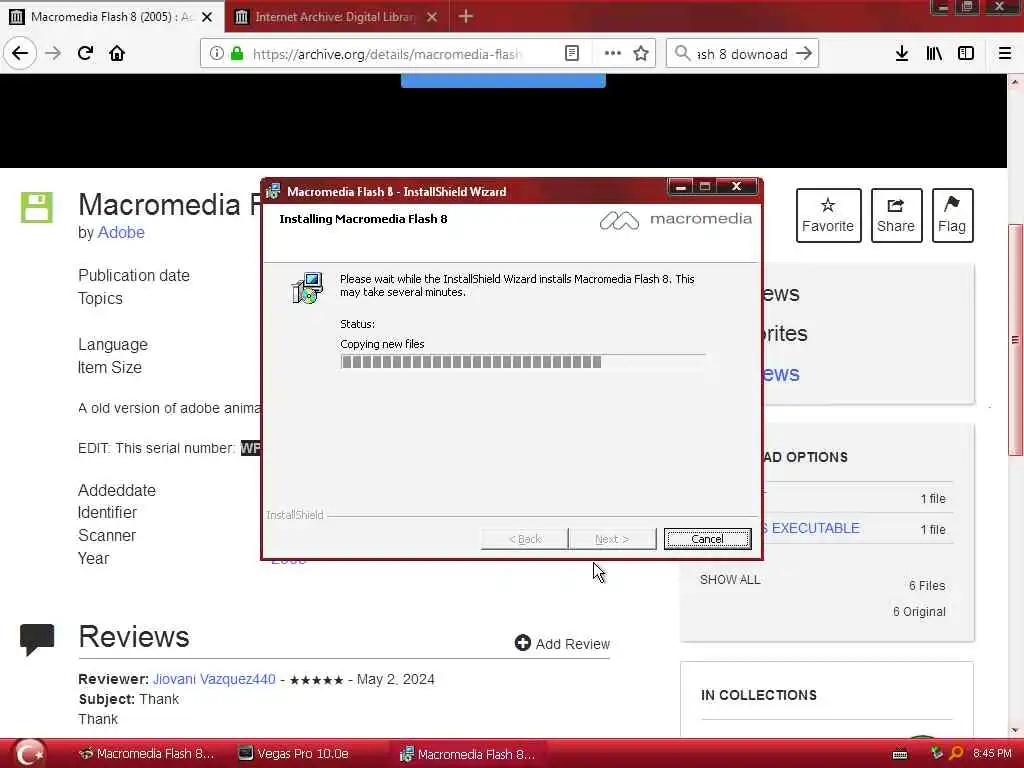Click the keyboard icon in system tray
The image size is (1024, 768).
[x=900, y=754]
